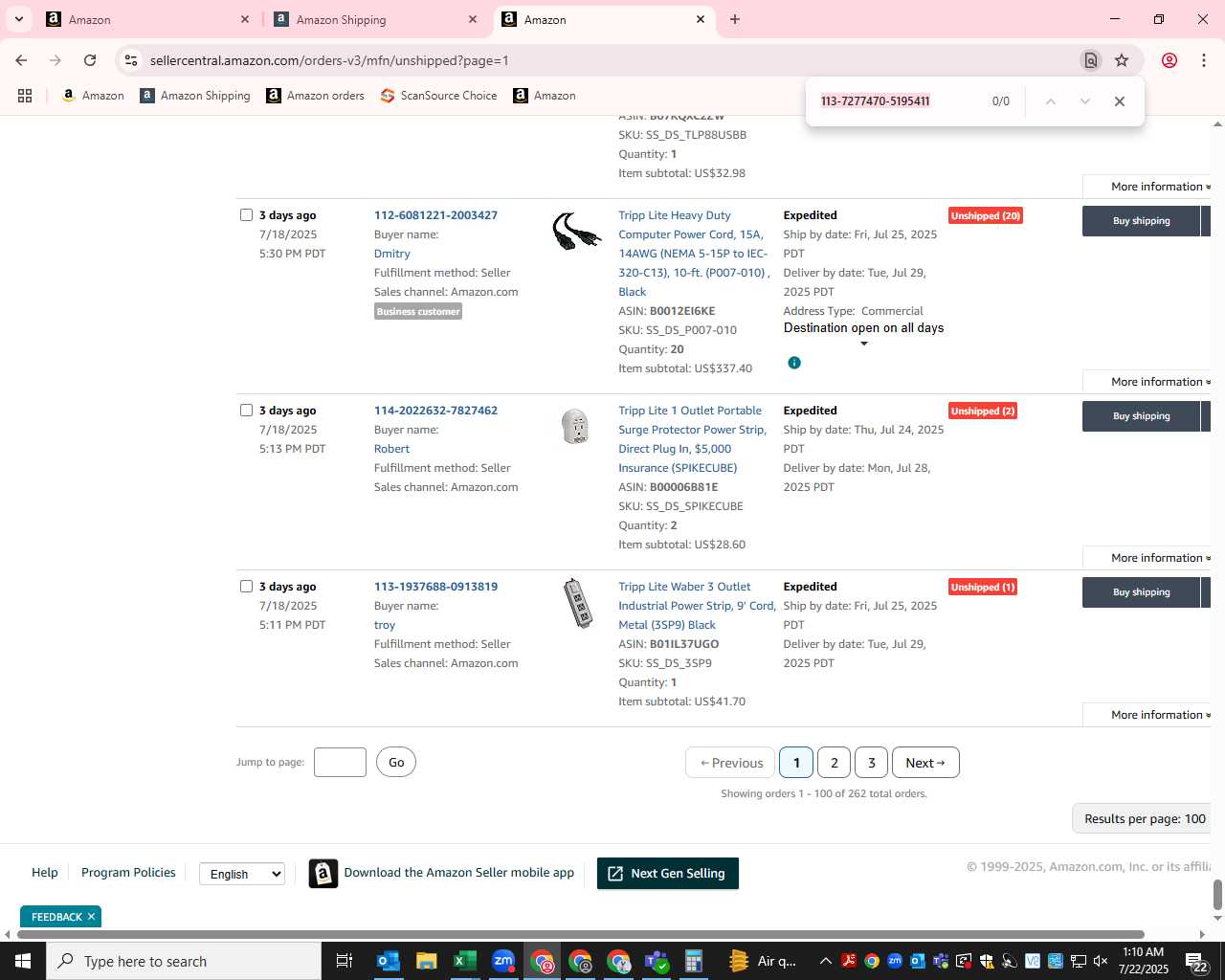Image resolution: width=1225 pixels, height=980 pixels.
Task: Open Zoom from the taskbar
Action: pyautogui.click(x=503, y=961)
